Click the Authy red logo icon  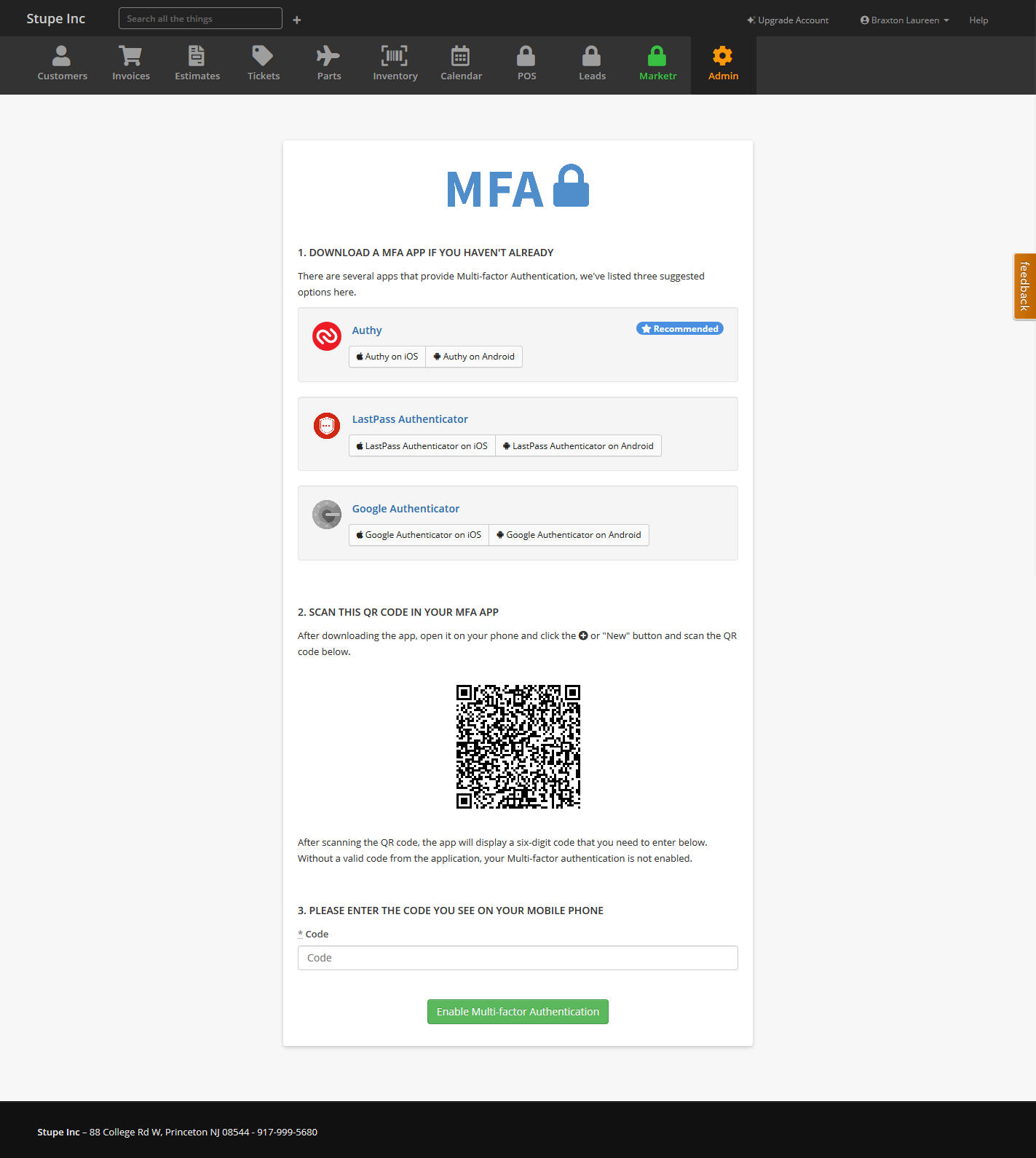point(327,336)
